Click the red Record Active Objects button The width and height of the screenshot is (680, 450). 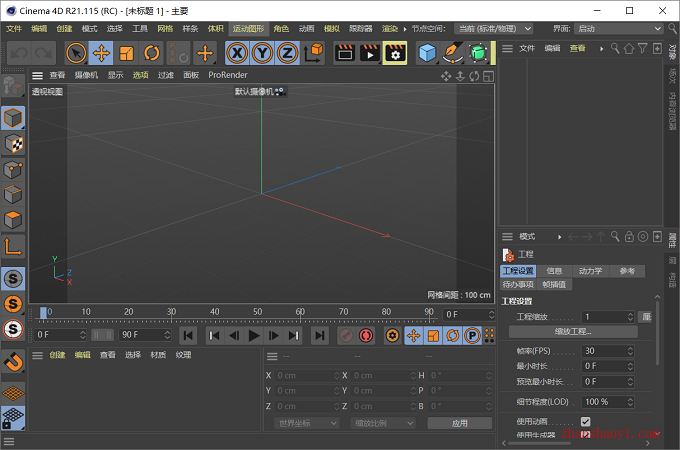pos(366,336)
